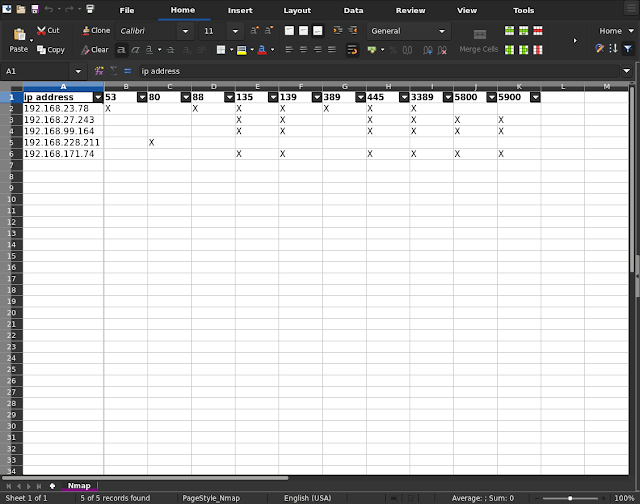Select cell containing 192.168.228.211
This screenshot has width=640, height=504.
click(62, 142)
